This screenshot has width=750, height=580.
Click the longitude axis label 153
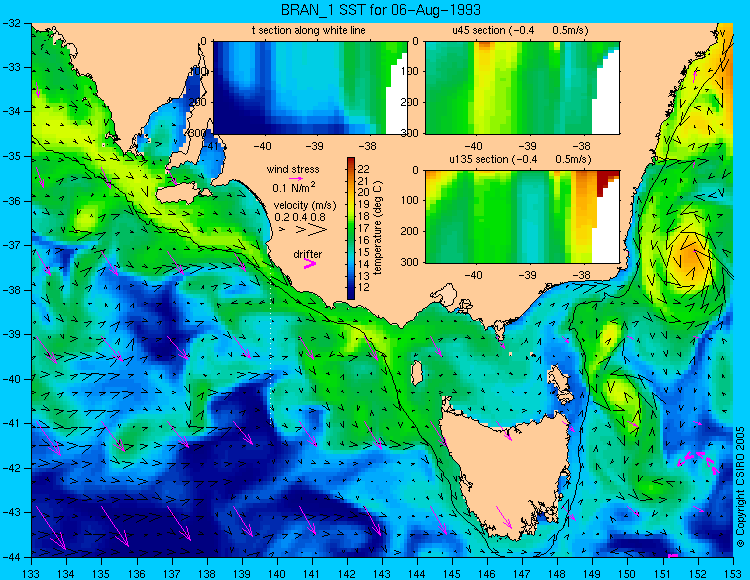pyautogui.click(x=733, y=572)
